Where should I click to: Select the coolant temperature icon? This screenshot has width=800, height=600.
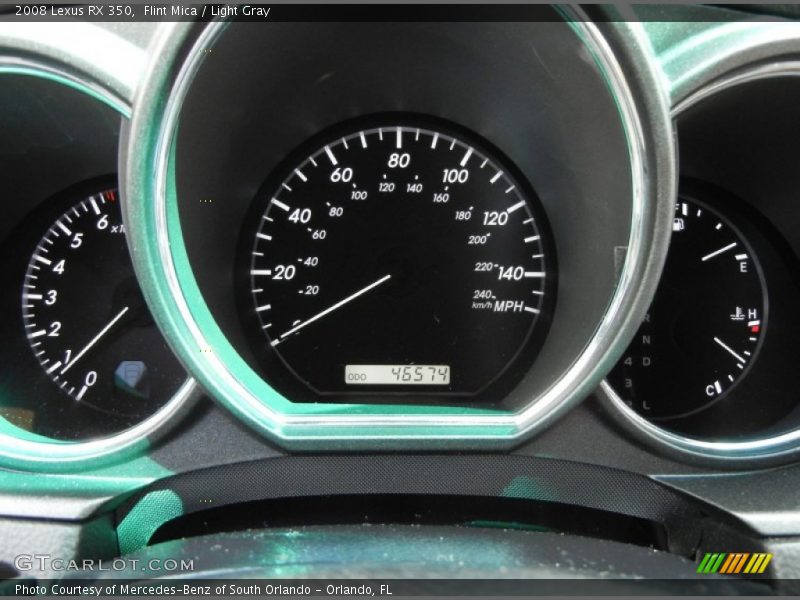click(736, 314)
